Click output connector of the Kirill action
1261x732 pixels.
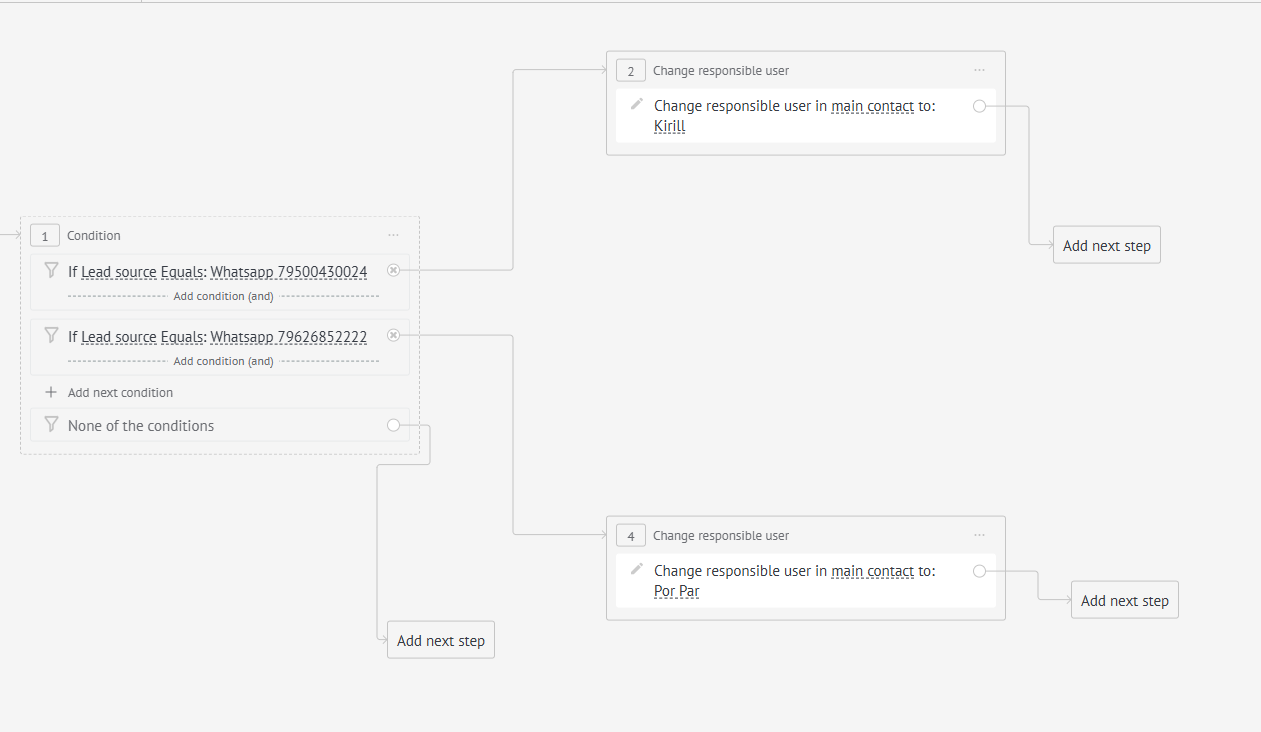pyautogui.click(x=979, y=106)
